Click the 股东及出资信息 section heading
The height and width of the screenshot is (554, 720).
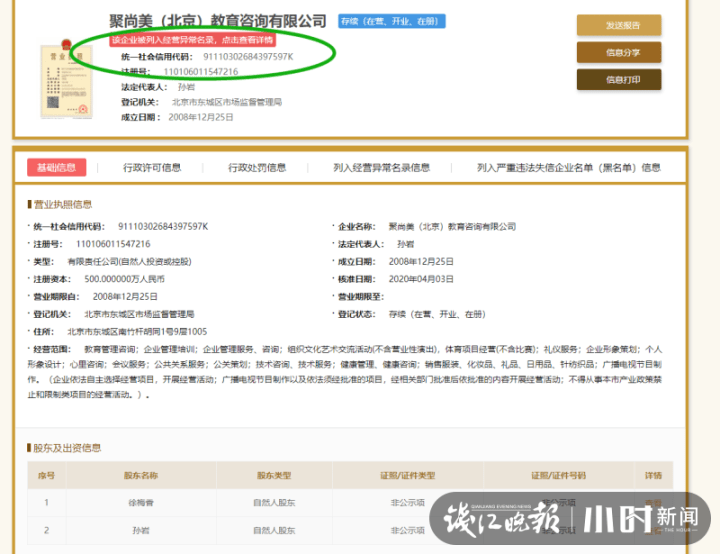67,448
